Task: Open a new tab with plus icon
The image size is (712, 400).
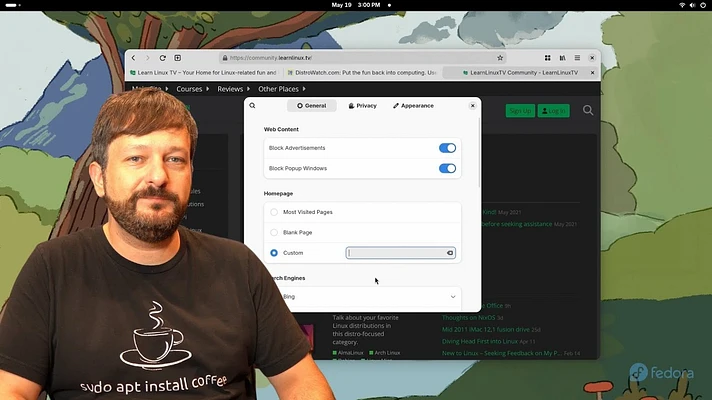Action: point(178,58)
